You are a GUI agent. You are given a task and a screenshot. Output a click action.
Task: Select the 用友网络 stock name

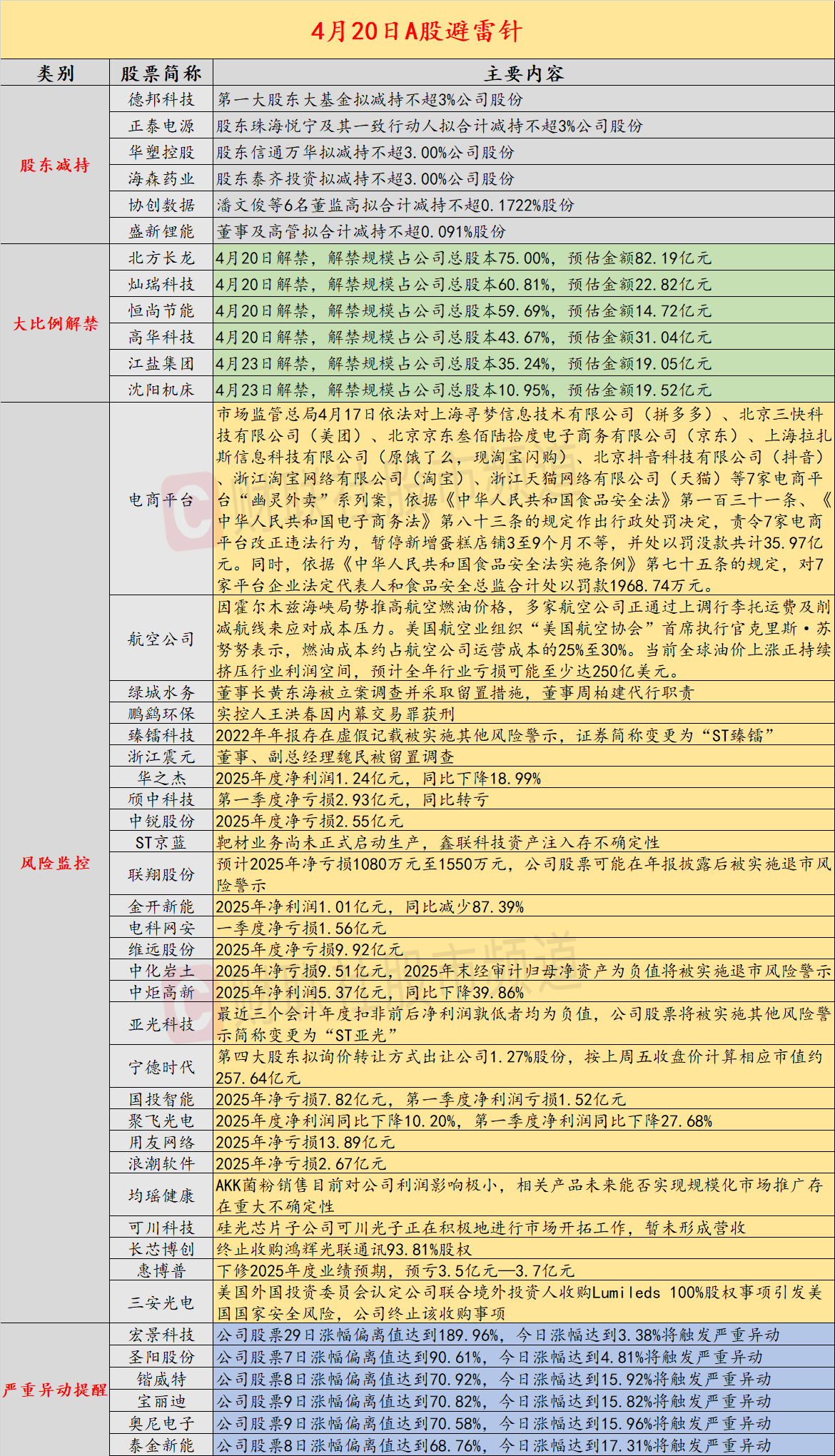point(161,1143)
